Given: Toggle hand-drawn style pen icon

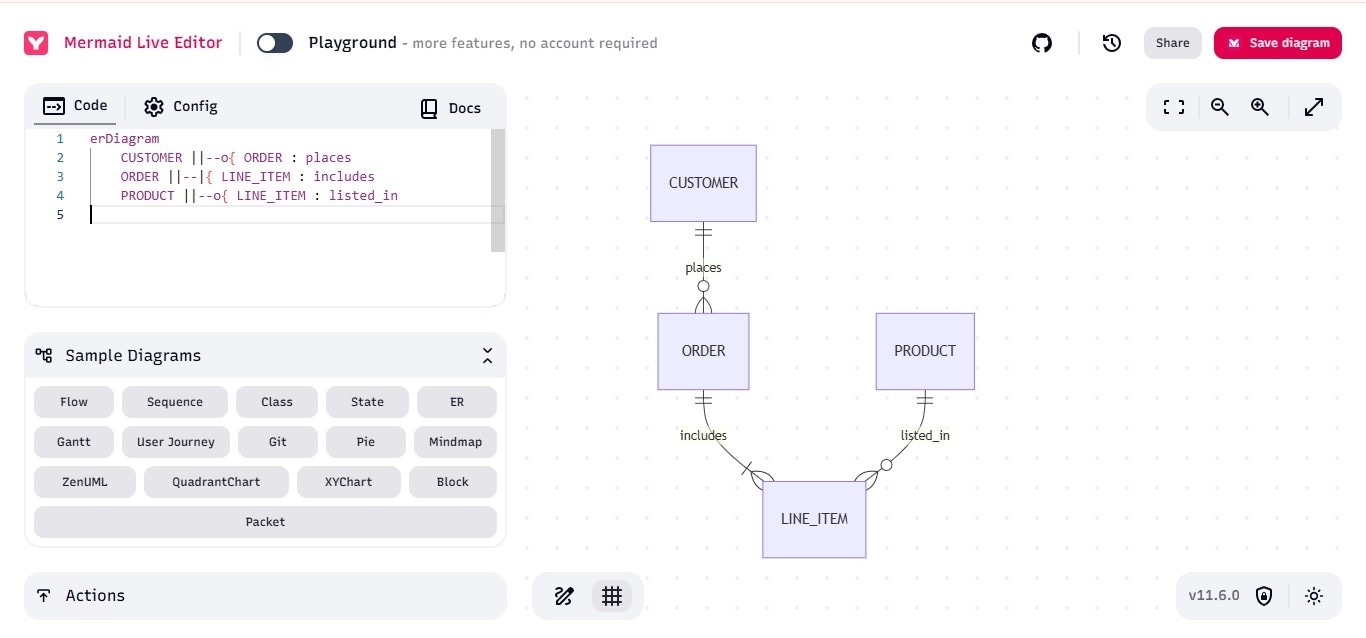Looking at the screenshot, I should (564, 596).
